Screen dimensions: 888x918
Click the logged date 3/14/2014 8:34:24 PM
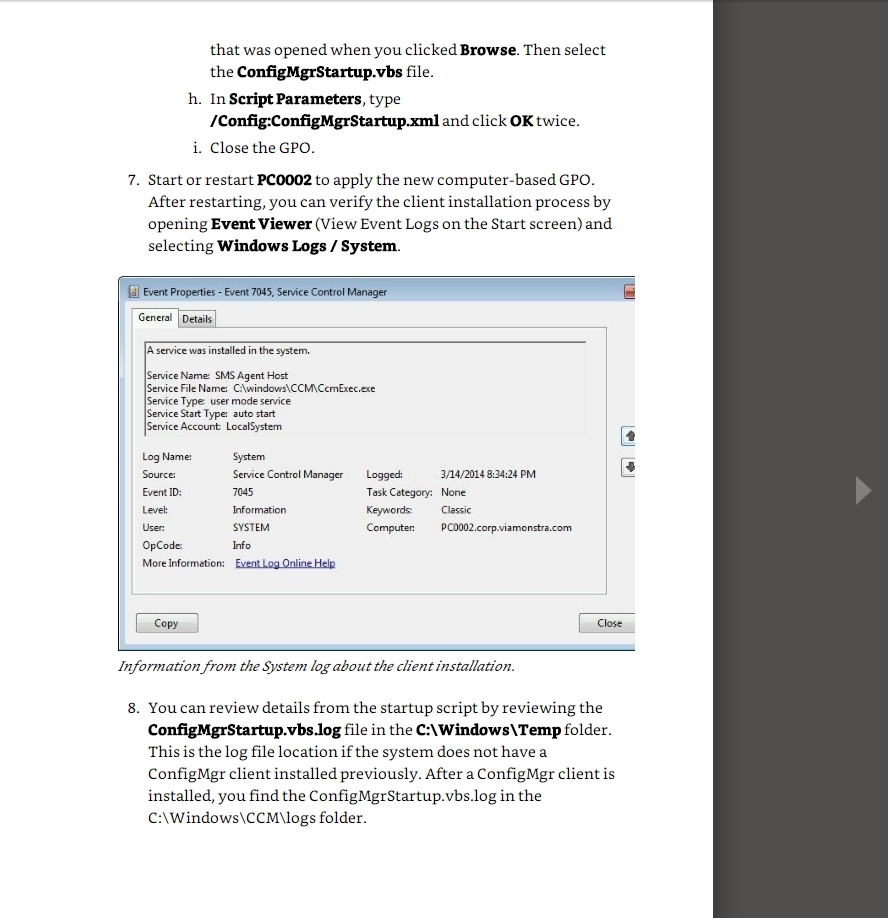(488, 474)
